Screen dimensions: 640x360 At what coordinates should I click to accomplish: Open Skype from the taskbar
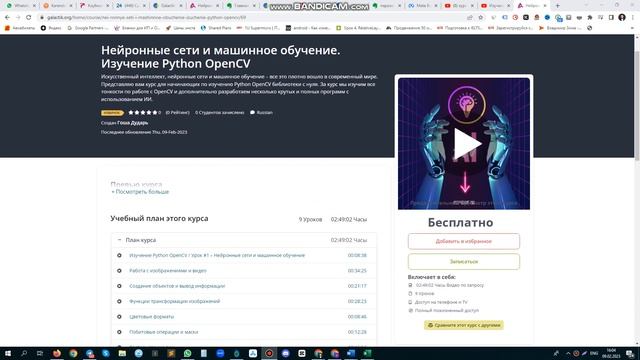point(106,353)
